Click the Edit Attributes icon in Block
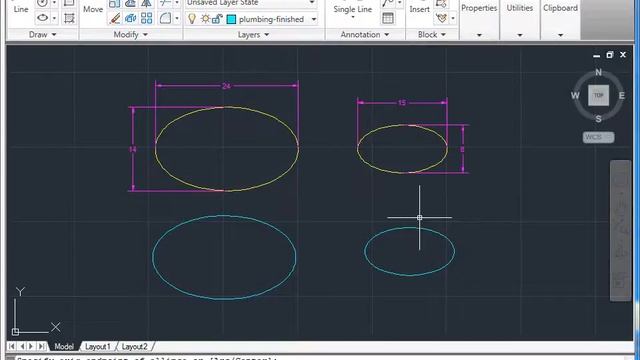Image resolution: width=640 pixels, height=360 pixels. (x=441, y=18)
